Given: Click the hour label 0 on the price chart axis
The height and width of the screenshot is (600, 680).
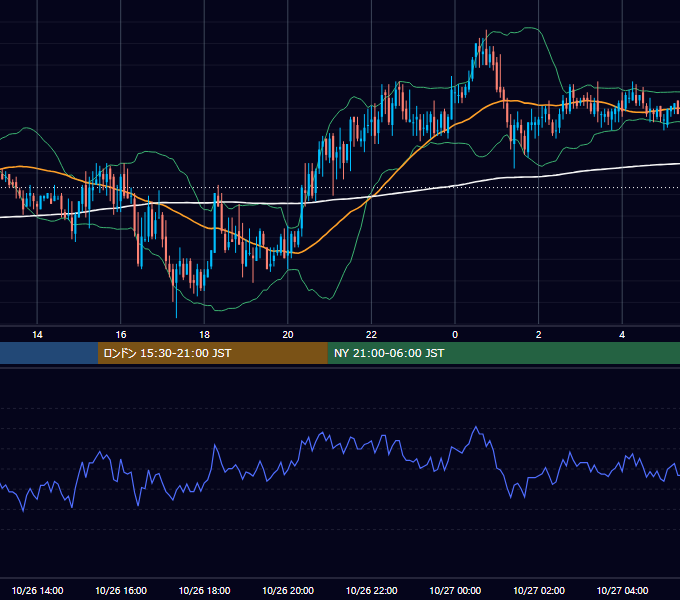Looking at the screenshot, I should pyautogui.click(x=455, y=335).
